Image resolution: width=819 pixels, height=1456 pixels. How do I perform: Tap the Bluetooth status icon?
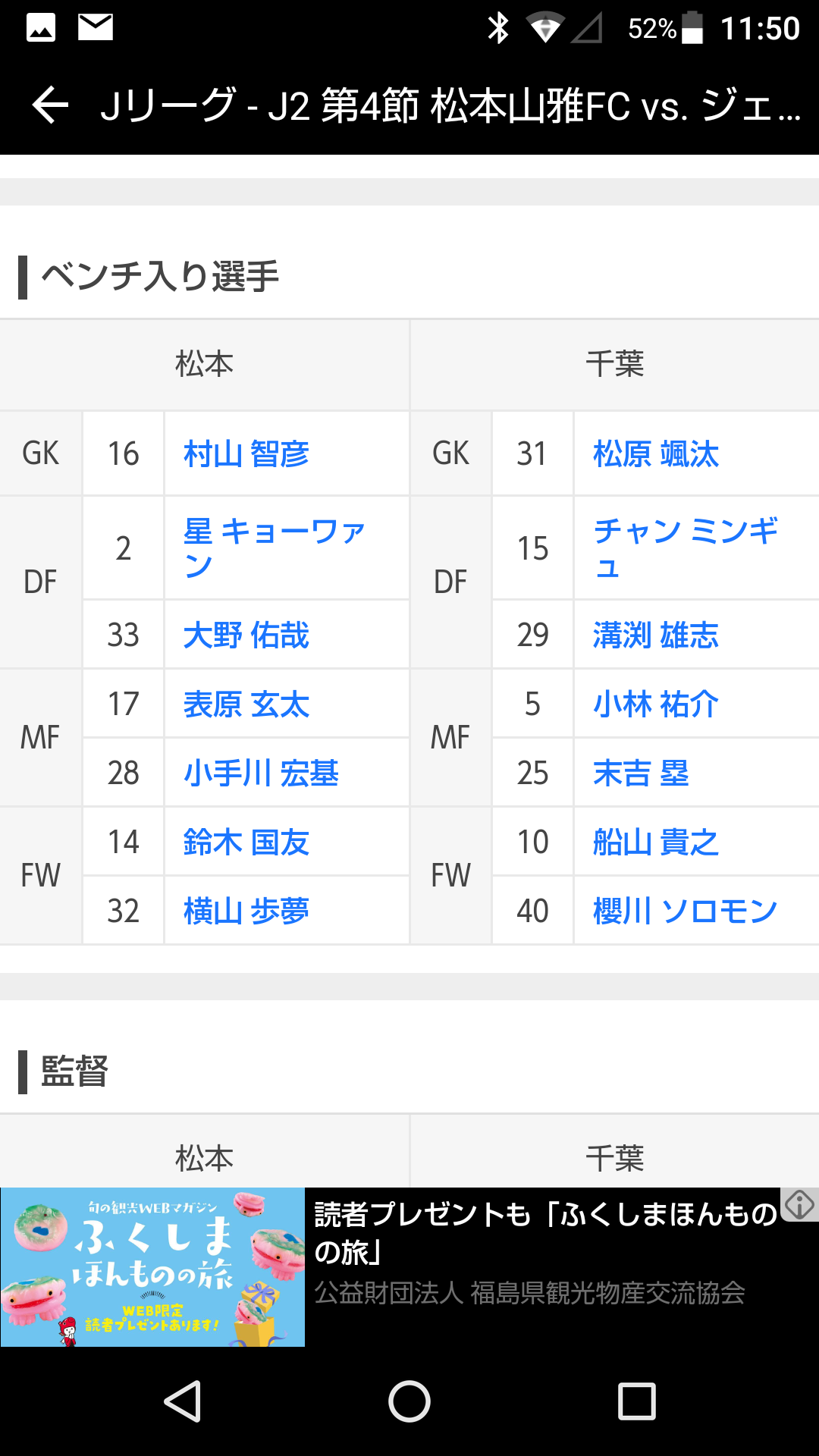click(x=498, y=28)
